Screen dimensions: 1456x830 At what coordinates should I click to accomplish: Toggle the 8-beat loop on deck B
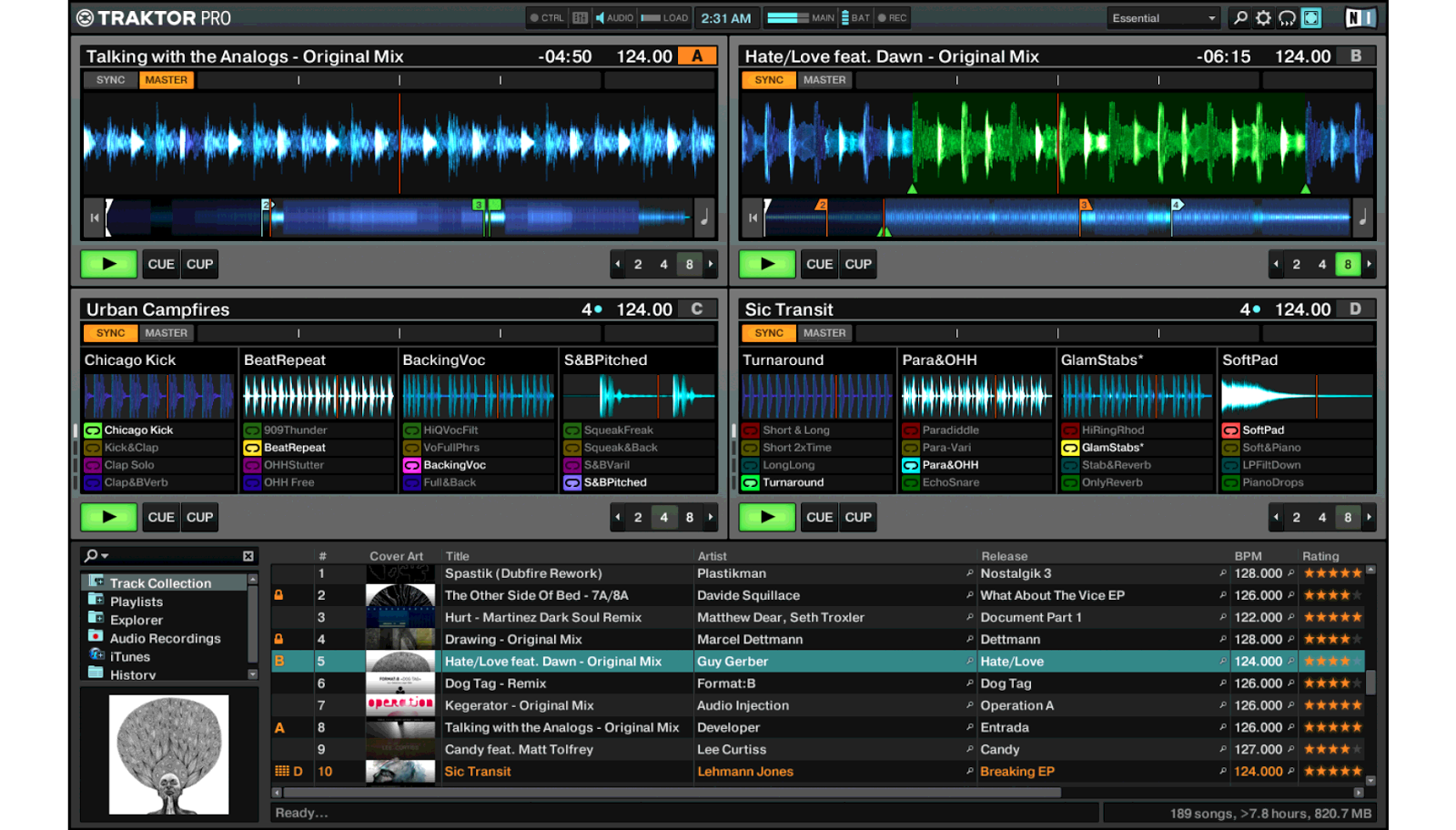1348,265
